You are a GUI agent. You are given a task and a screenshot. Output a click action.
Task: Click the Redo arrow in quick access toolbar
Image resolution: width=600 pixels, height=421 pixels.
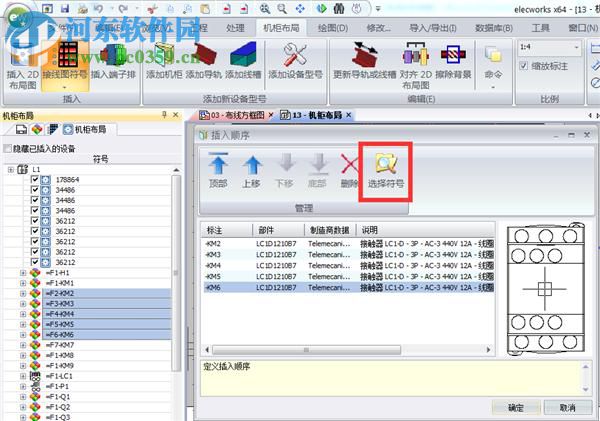123,8
